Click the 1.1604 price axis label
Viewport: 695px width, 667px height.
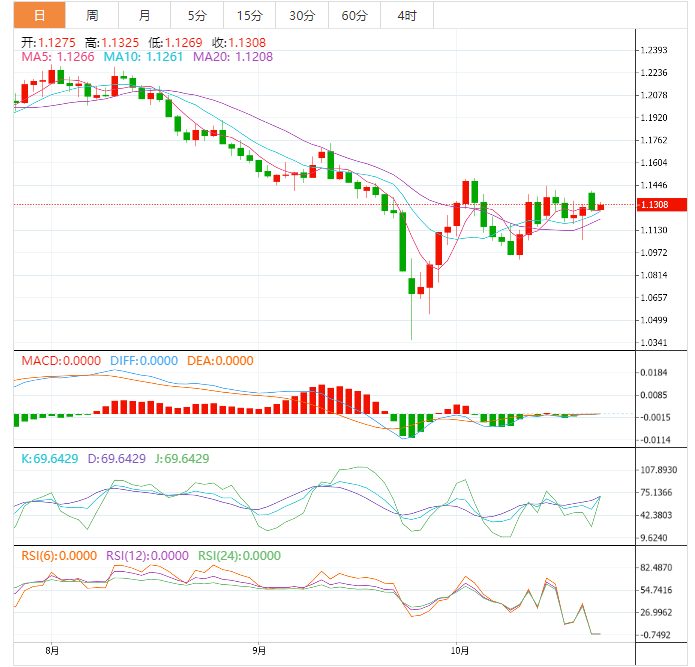point(654,163)
